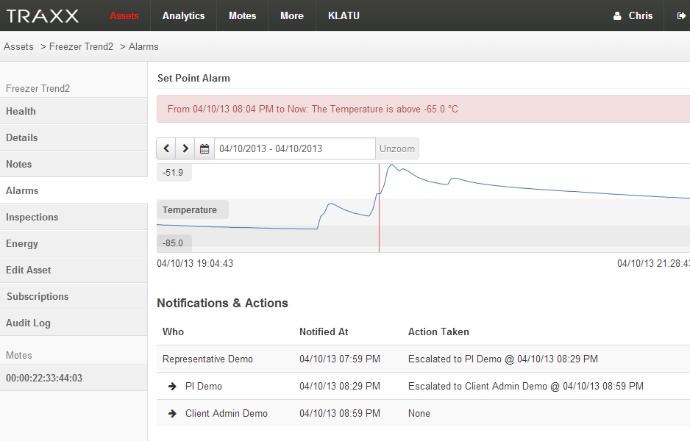Screen dimensions: 690x441
Task: Open Health in the sidebar
Action: click(x=21, y=111)
